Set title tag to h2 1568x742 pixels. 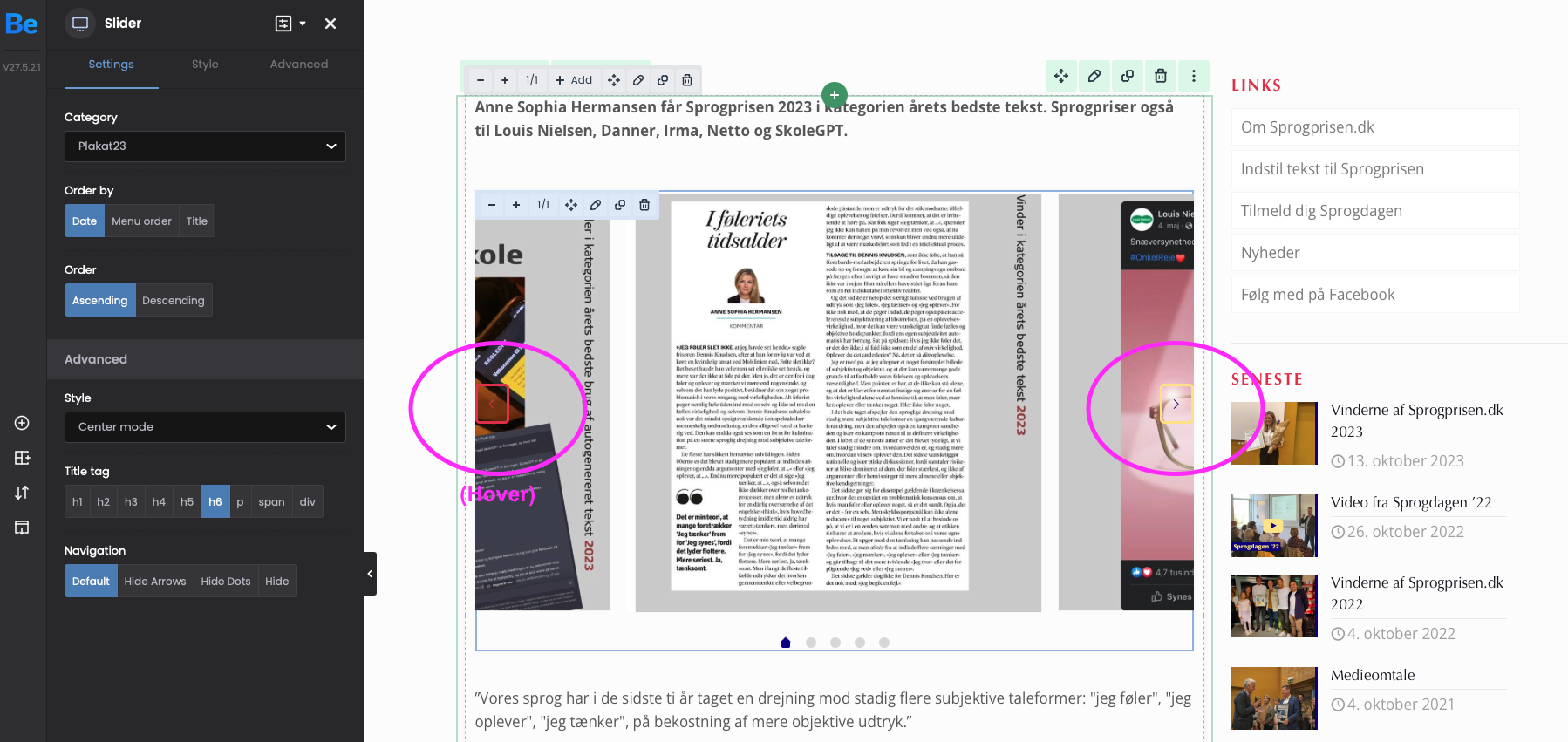pyautogui.click(x=104, y=502)
